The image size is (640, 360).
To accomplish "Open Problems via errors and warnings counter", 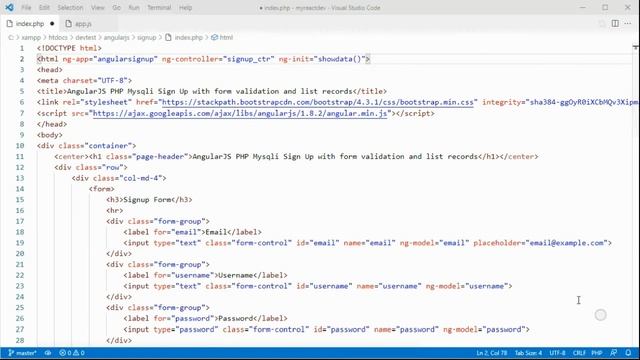I will coord(72,353).
